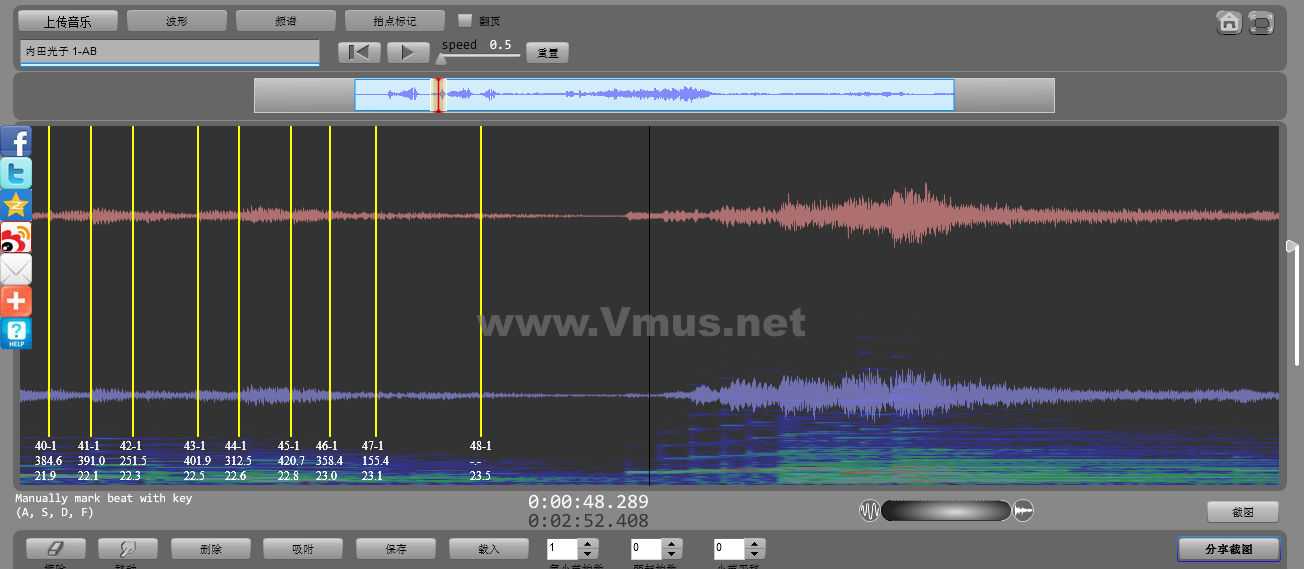Increase the first stepper showing value 1
1304x569 pixels.
tap(588, 544)
